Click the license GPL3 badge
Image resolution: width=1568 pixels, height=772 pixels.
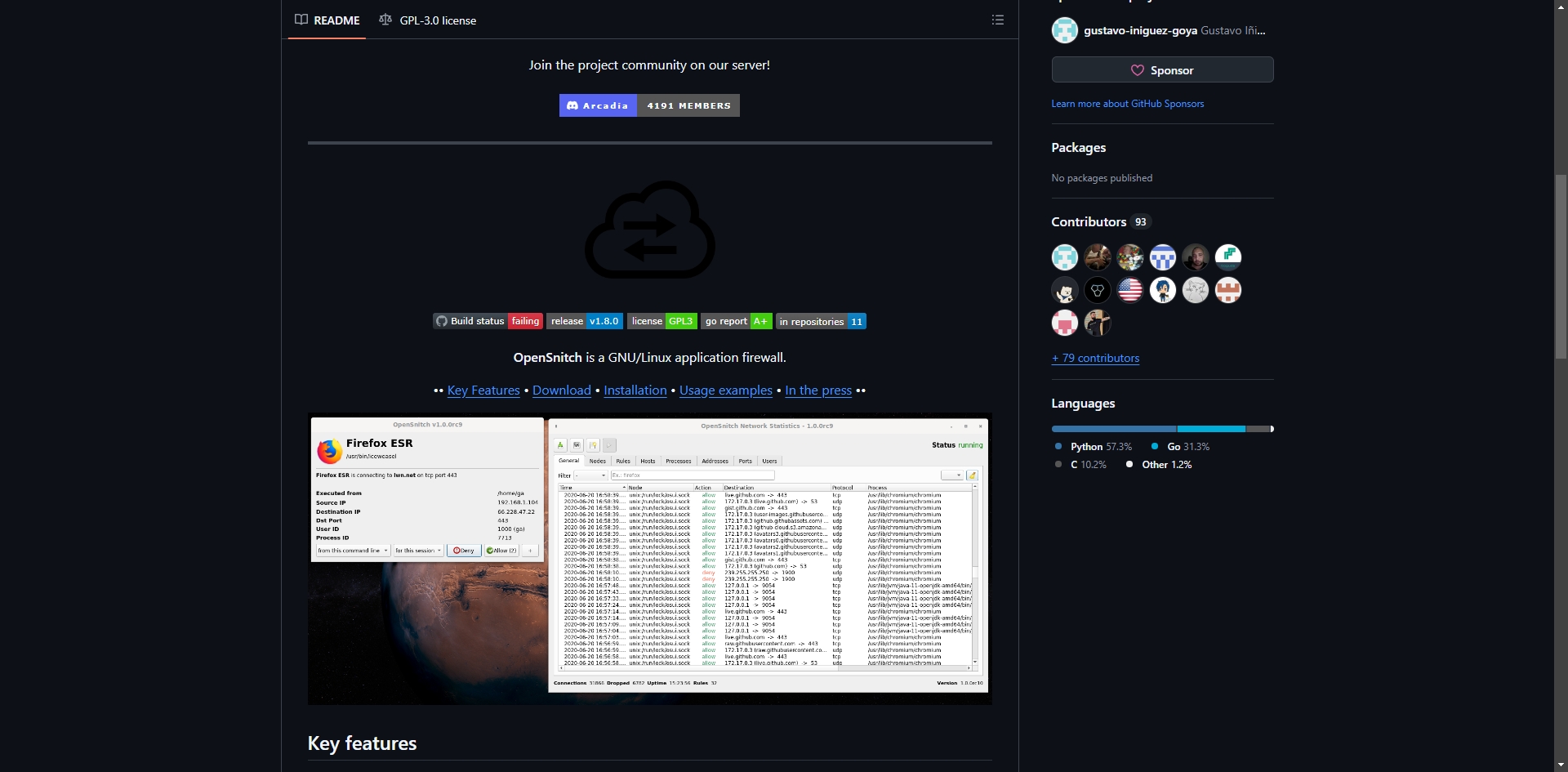click(662, 321)
